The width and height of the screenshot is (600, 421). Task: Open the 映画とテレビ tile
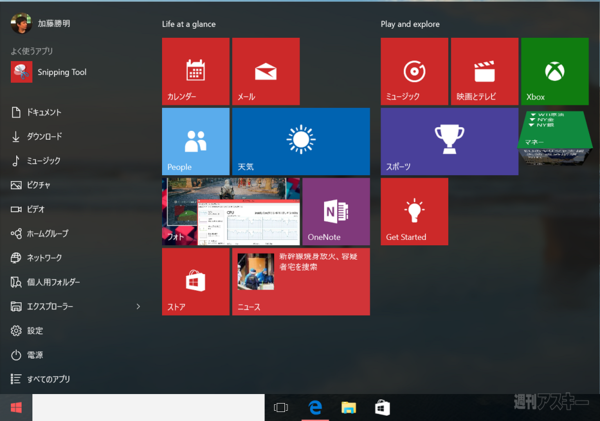484,71
